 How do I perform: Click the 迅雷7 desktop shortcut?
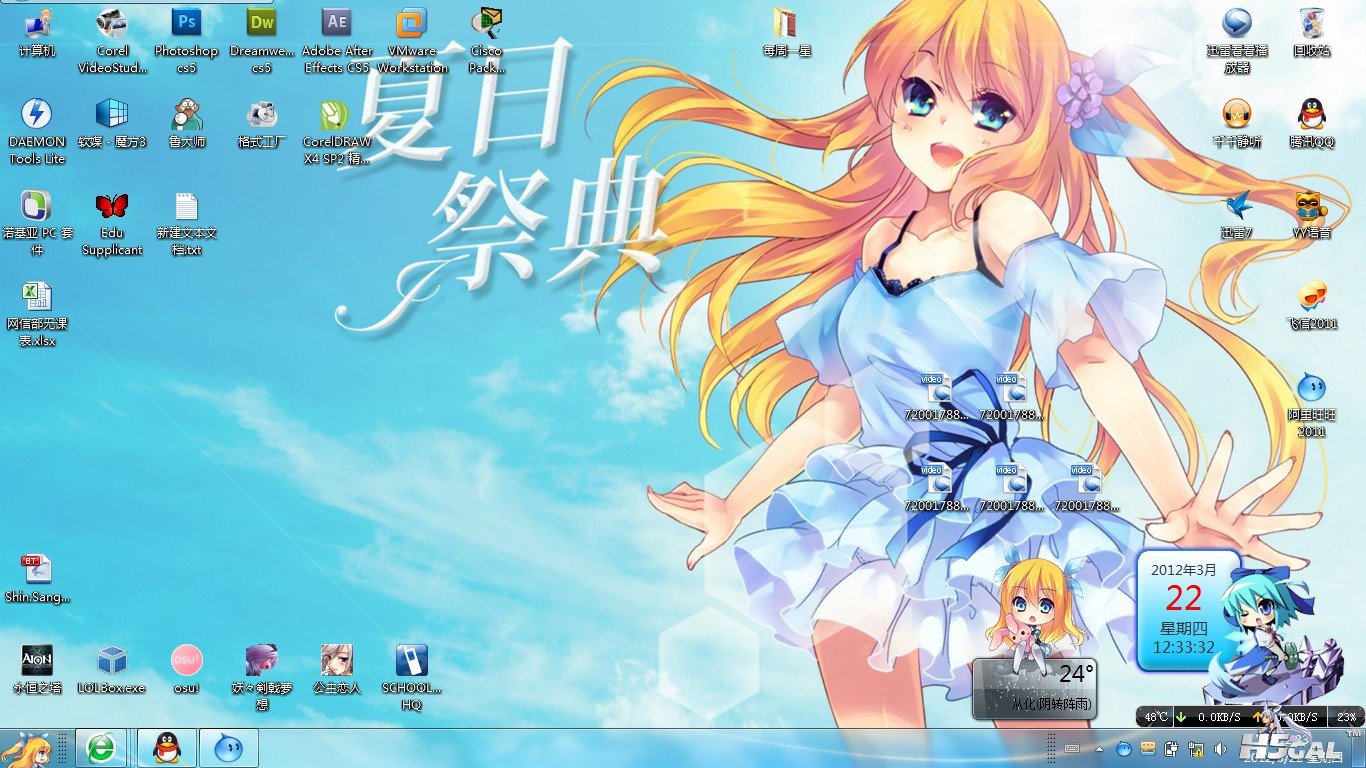tap(1237, 216)
